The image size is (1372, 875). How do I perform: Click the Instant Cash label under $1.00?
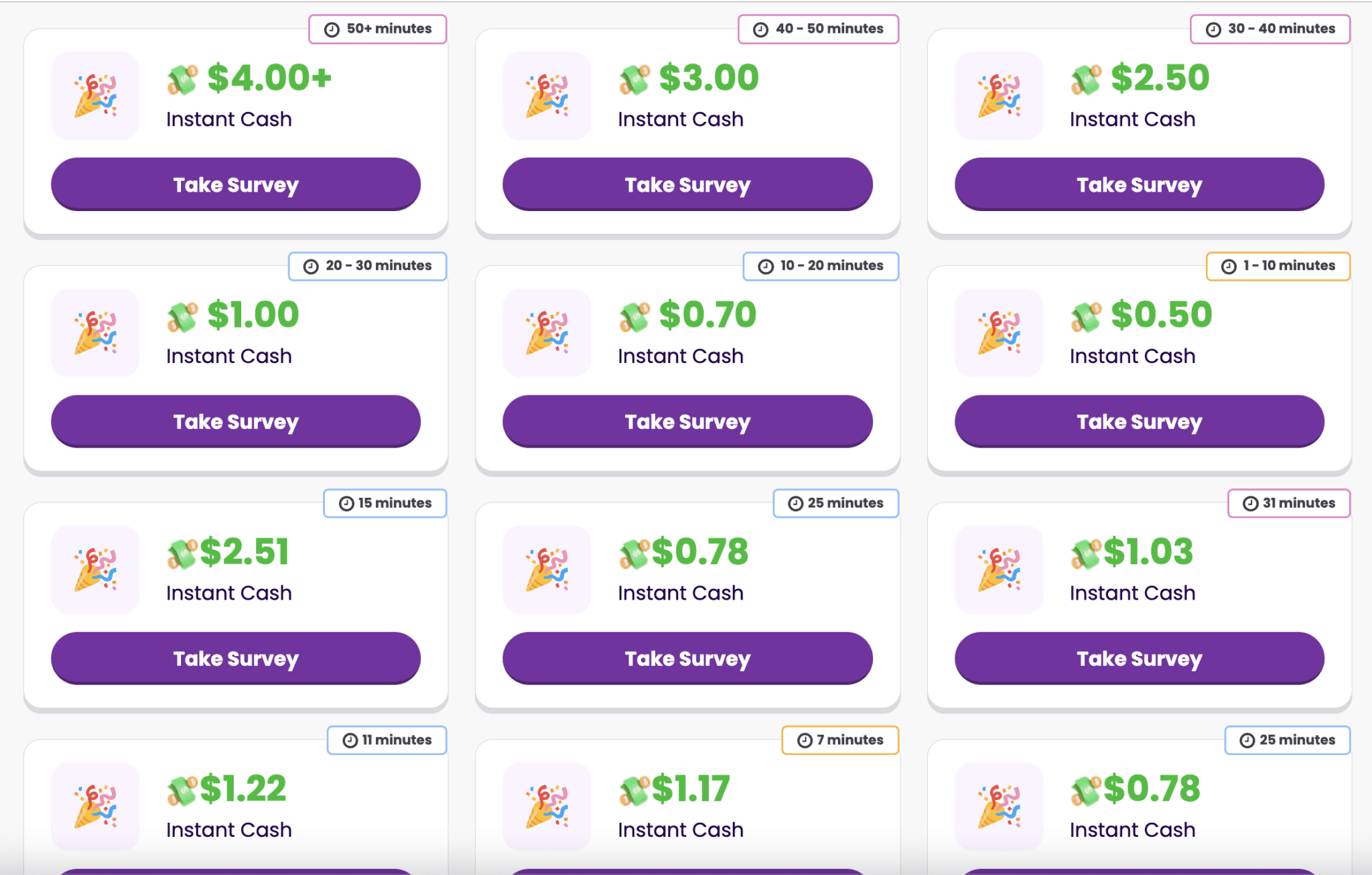(x=228, y=356)
